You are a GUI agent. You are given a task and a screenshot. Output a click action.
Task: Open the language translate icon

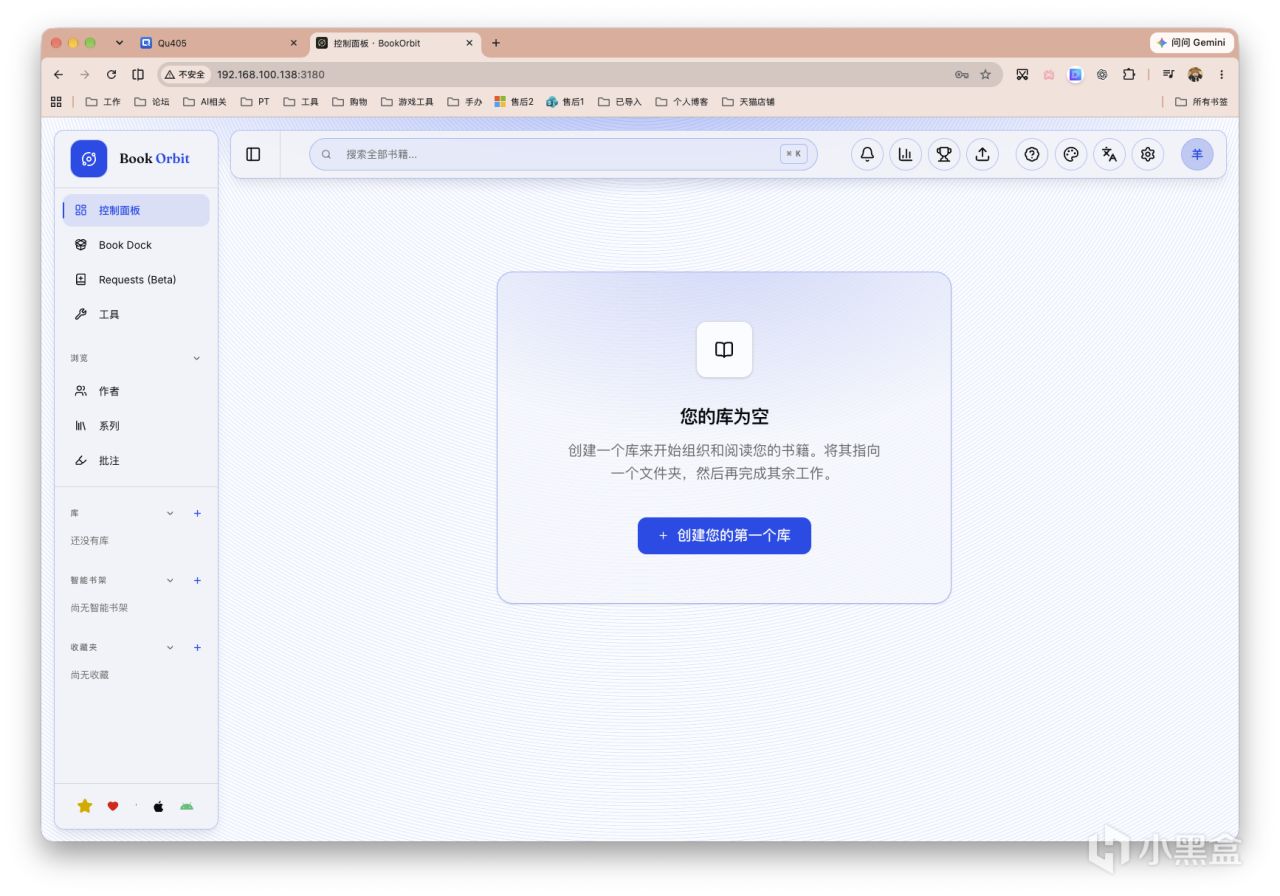1109,154
